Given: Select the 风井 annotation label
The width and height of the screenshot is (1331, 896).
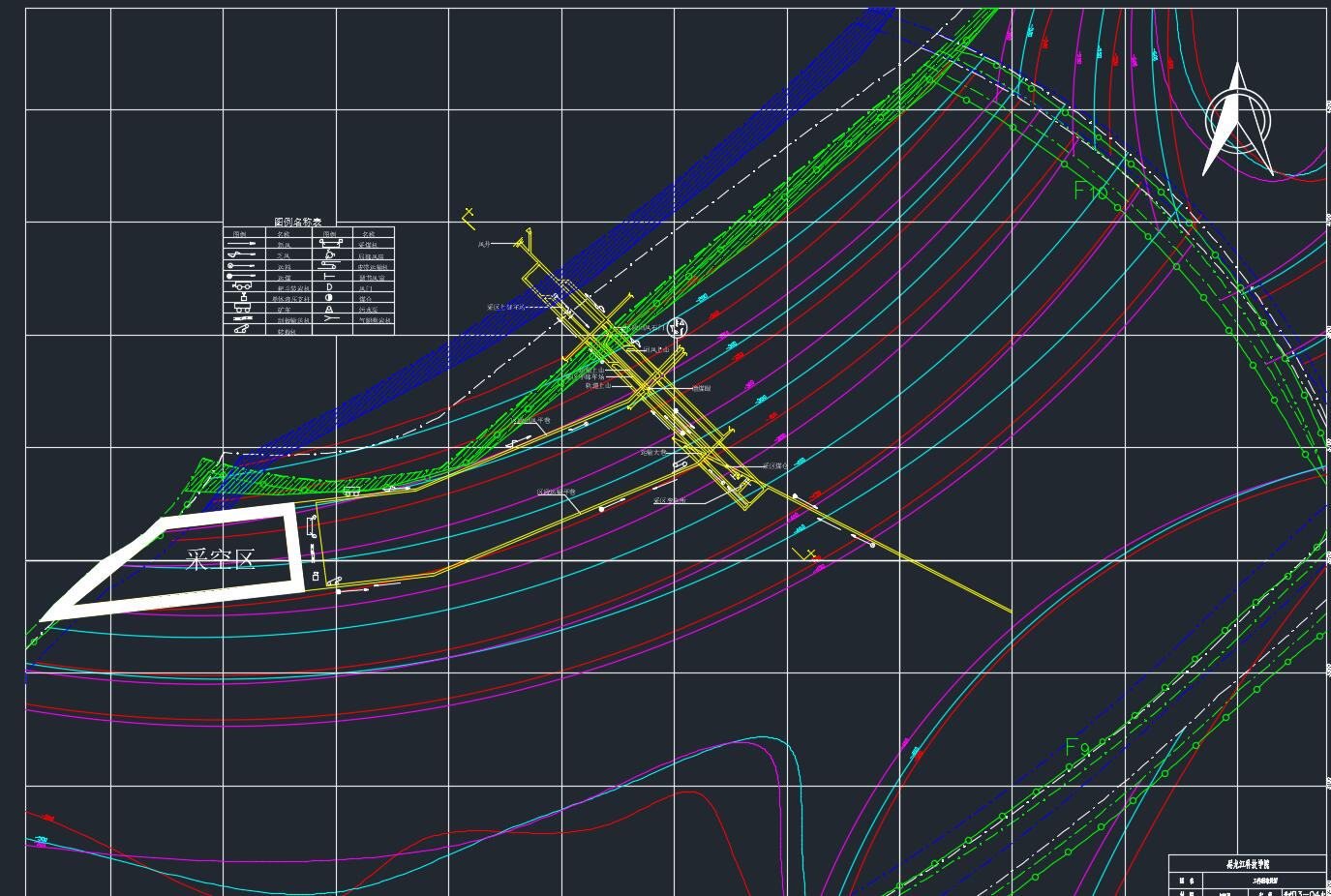Looking at the screenshot, I should click(484, 245).
